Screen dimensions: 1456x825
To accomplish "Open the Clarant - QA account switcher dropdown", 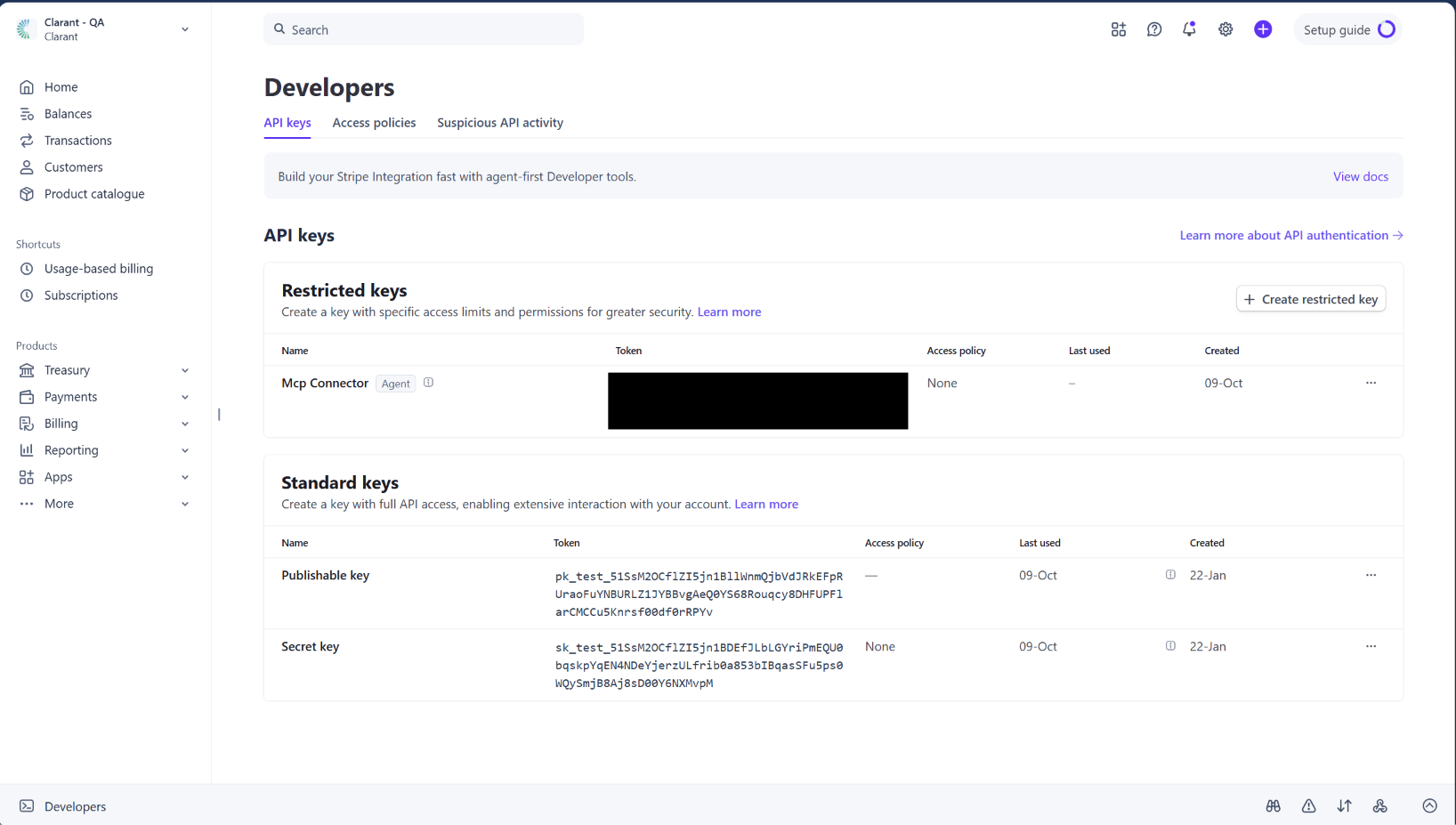I will coord(103,29).
